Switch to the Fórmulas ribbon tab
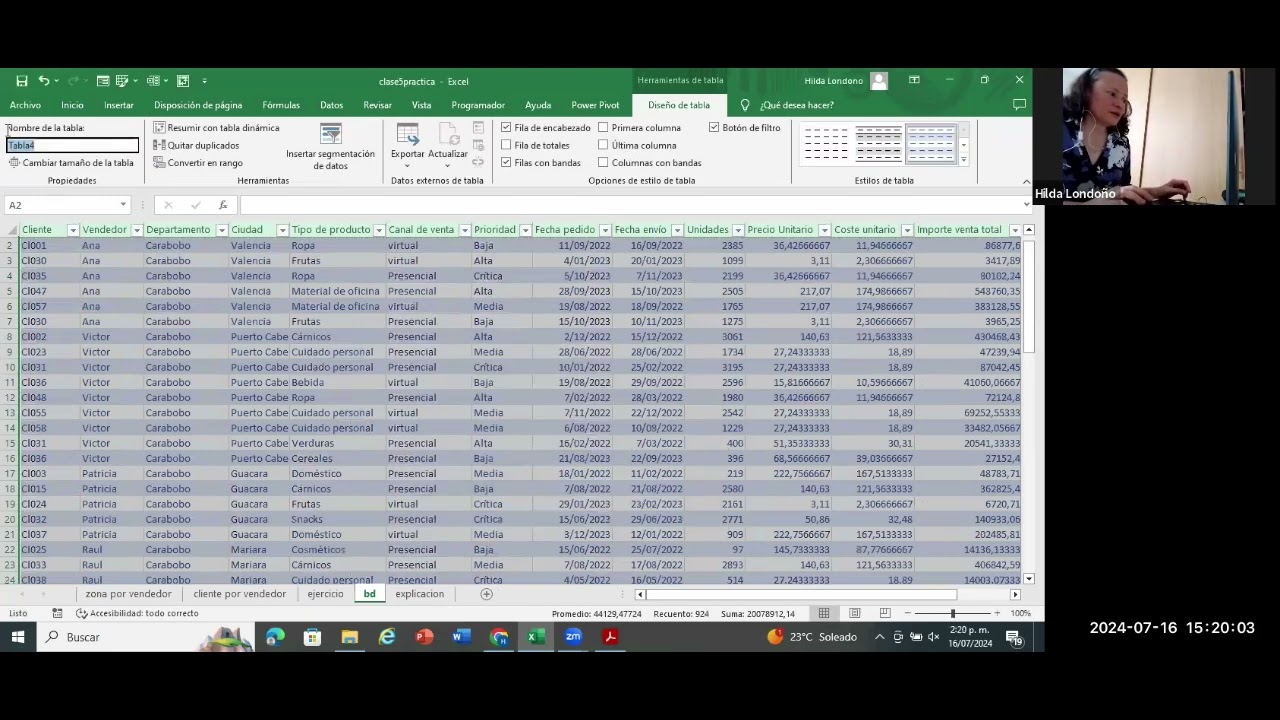 [281, 105]
